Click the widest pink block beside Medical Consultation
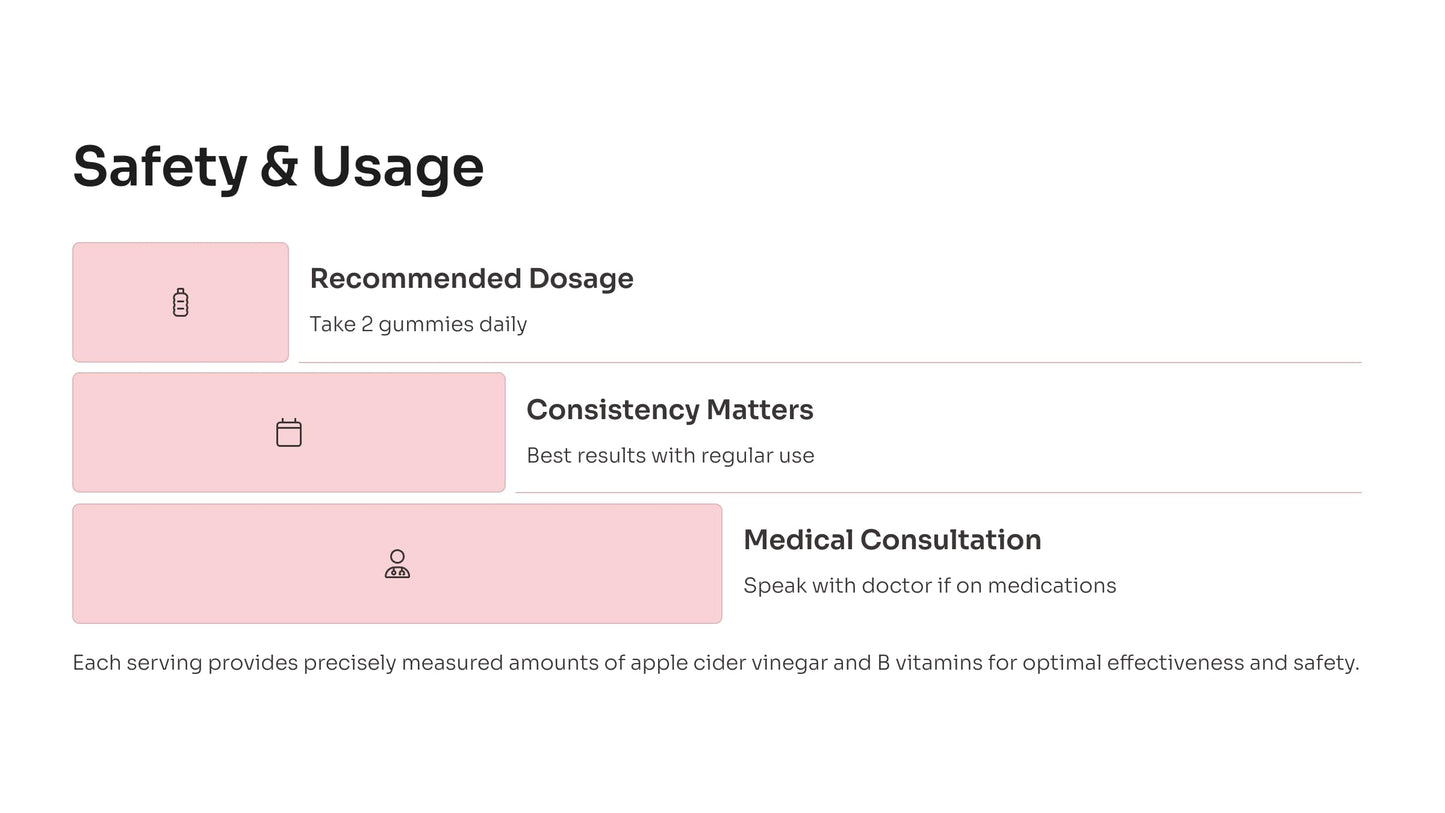 [397, 563]
